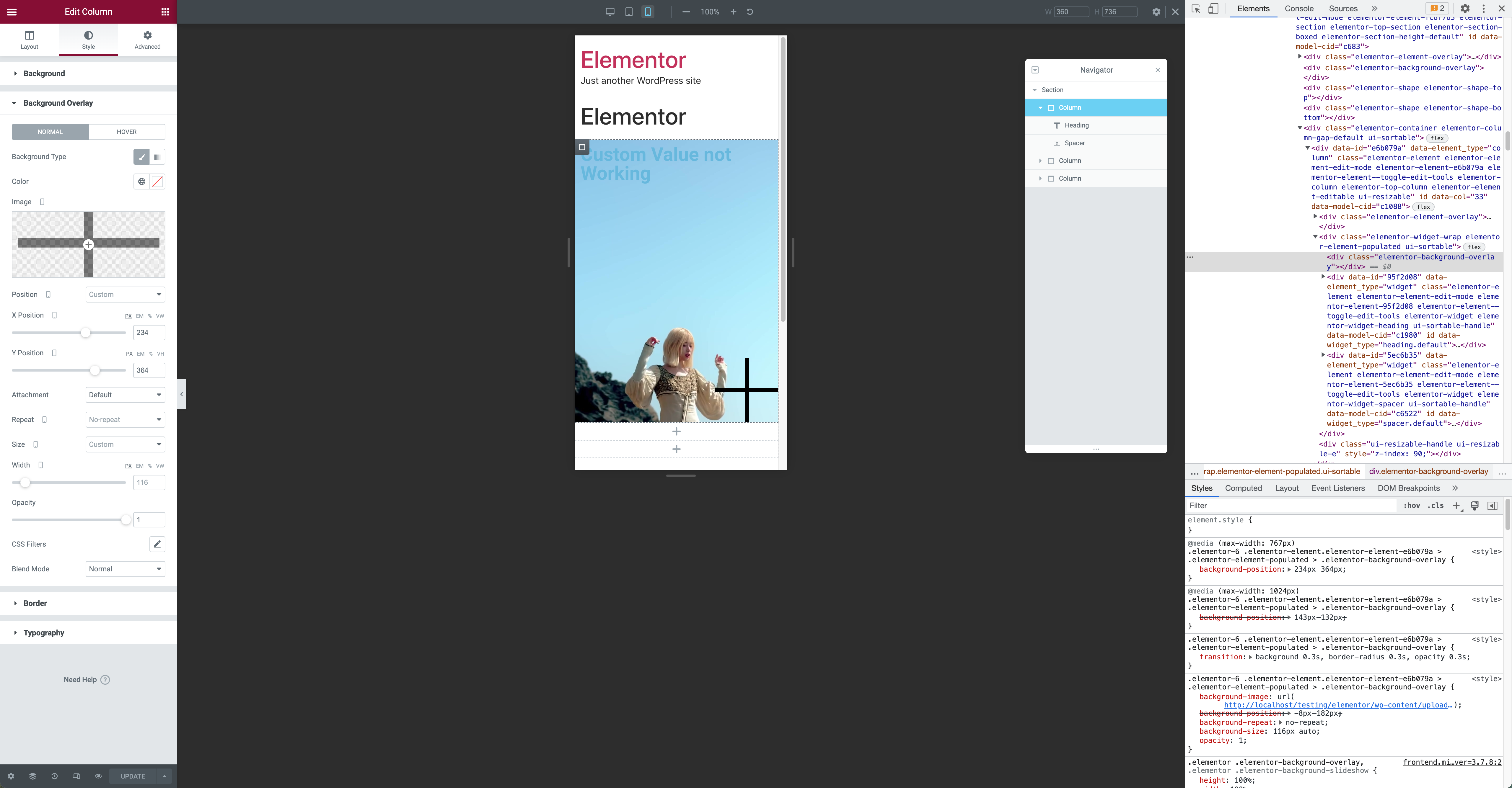
Task: Open the Repeat dropdown
Action: 125,419
